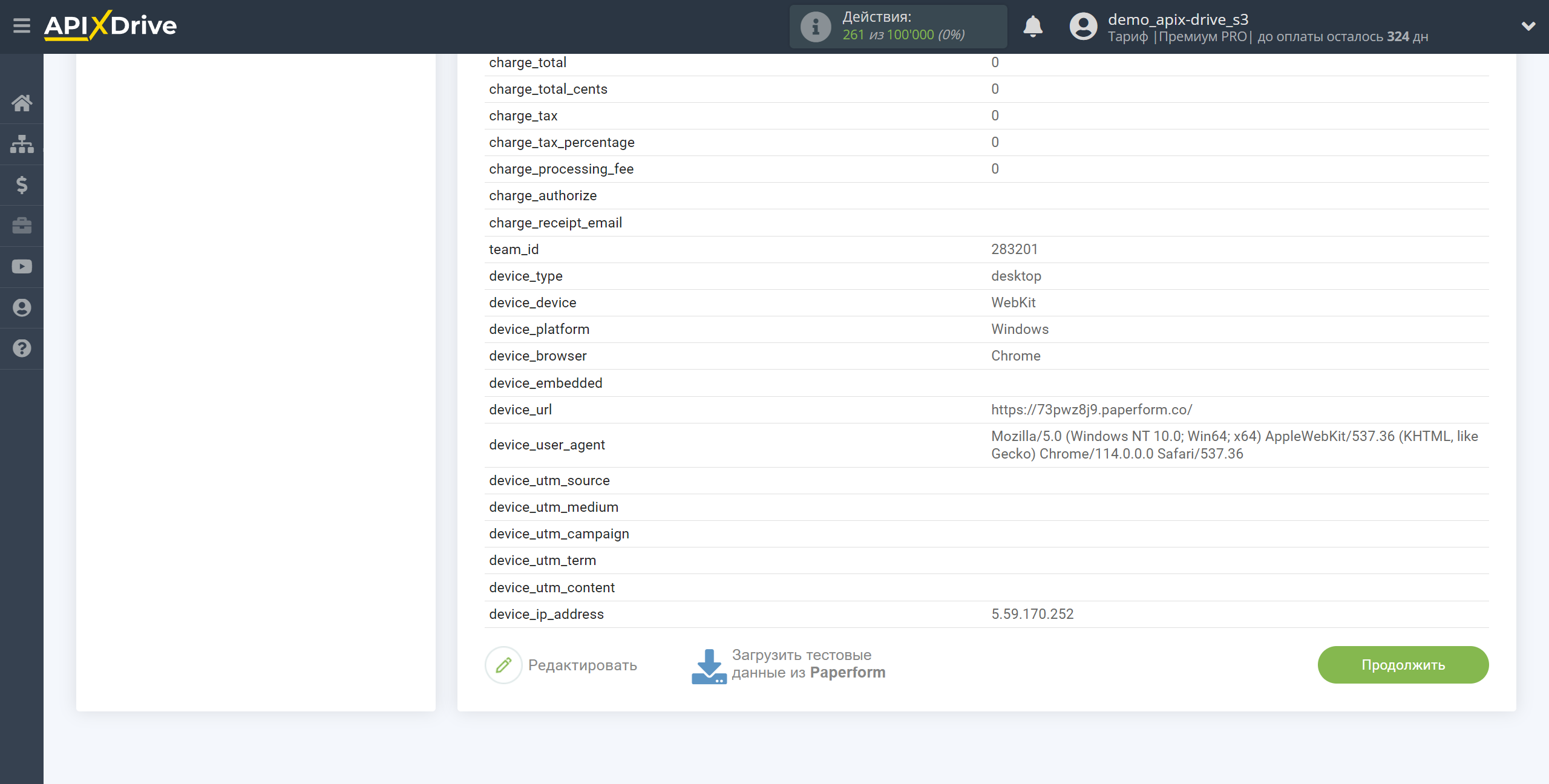Click the device_ip_address field label
Image resolution: width=1549 pixels, height=784 pixels.
tap(546, 614)
